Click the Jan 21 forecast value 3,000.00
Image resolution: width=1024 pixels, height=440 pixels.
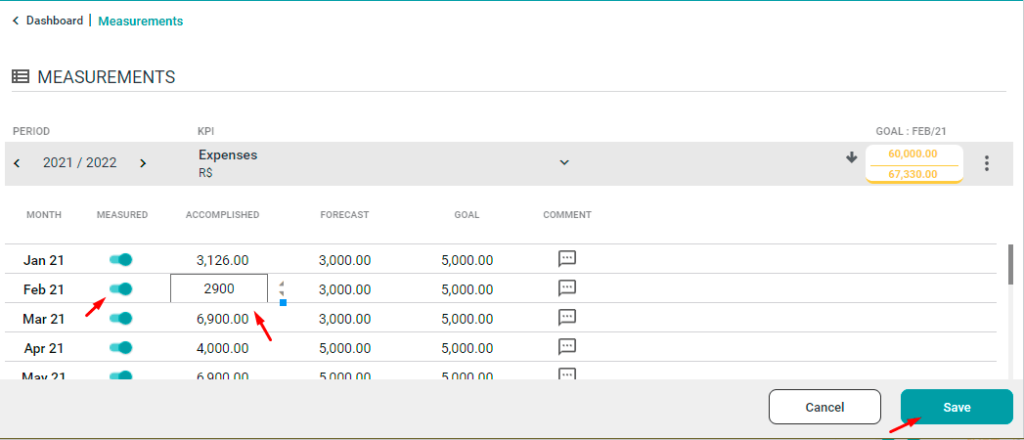pos(345,260)
